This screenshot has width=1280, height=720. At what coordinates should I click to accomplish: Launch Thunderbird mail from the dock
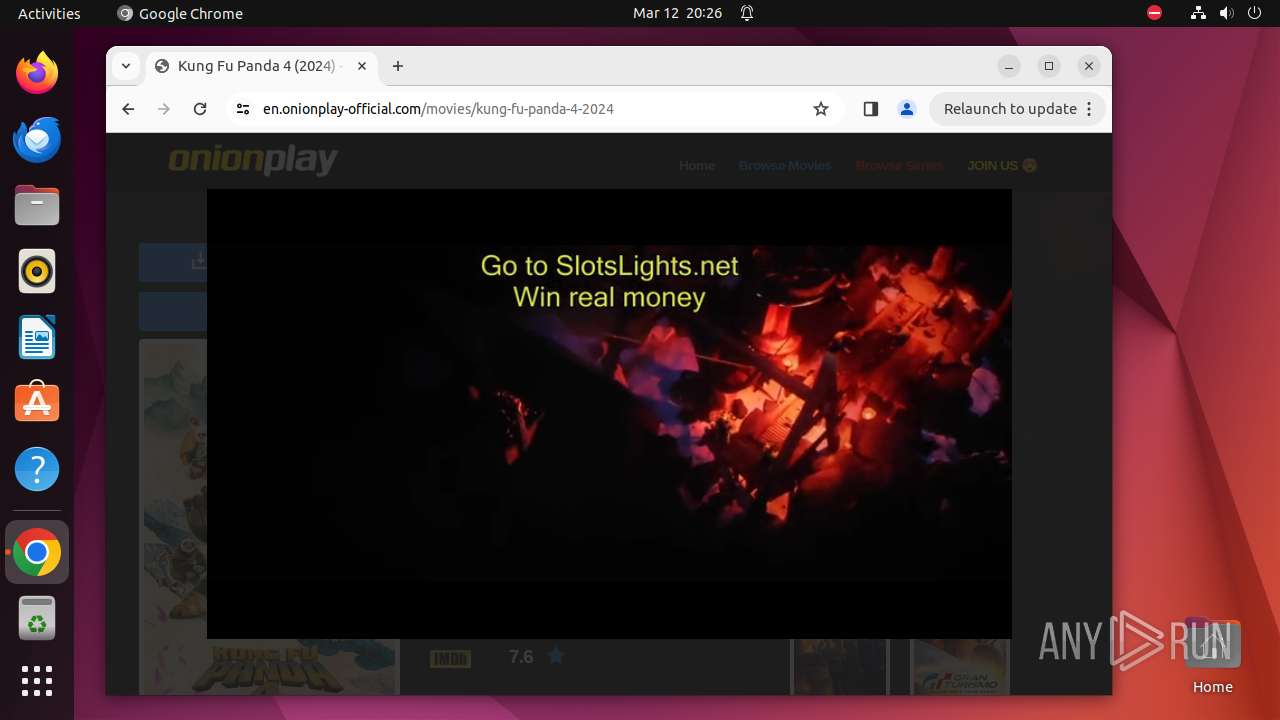(37, 139)
